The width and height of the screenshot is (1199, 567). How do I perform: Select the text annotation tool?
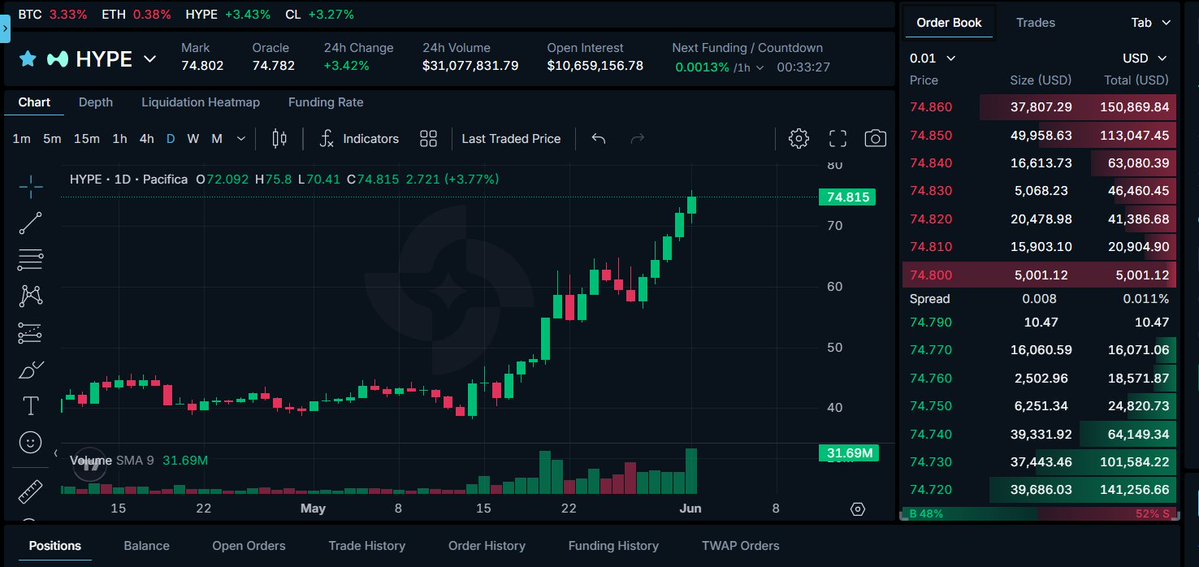(31, 406)
